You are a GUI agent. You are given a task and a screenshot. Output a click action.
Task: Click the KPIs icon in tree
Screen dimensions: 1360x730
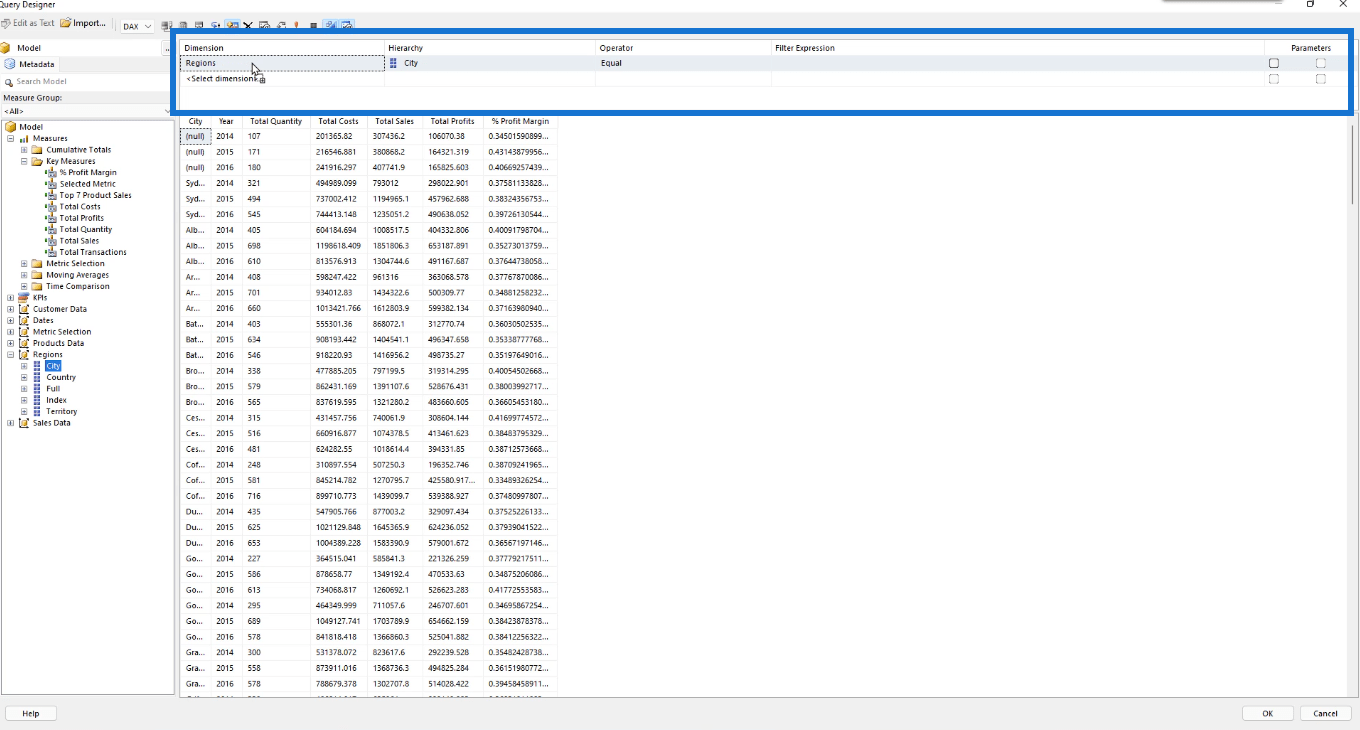click(x=24, y=298)
